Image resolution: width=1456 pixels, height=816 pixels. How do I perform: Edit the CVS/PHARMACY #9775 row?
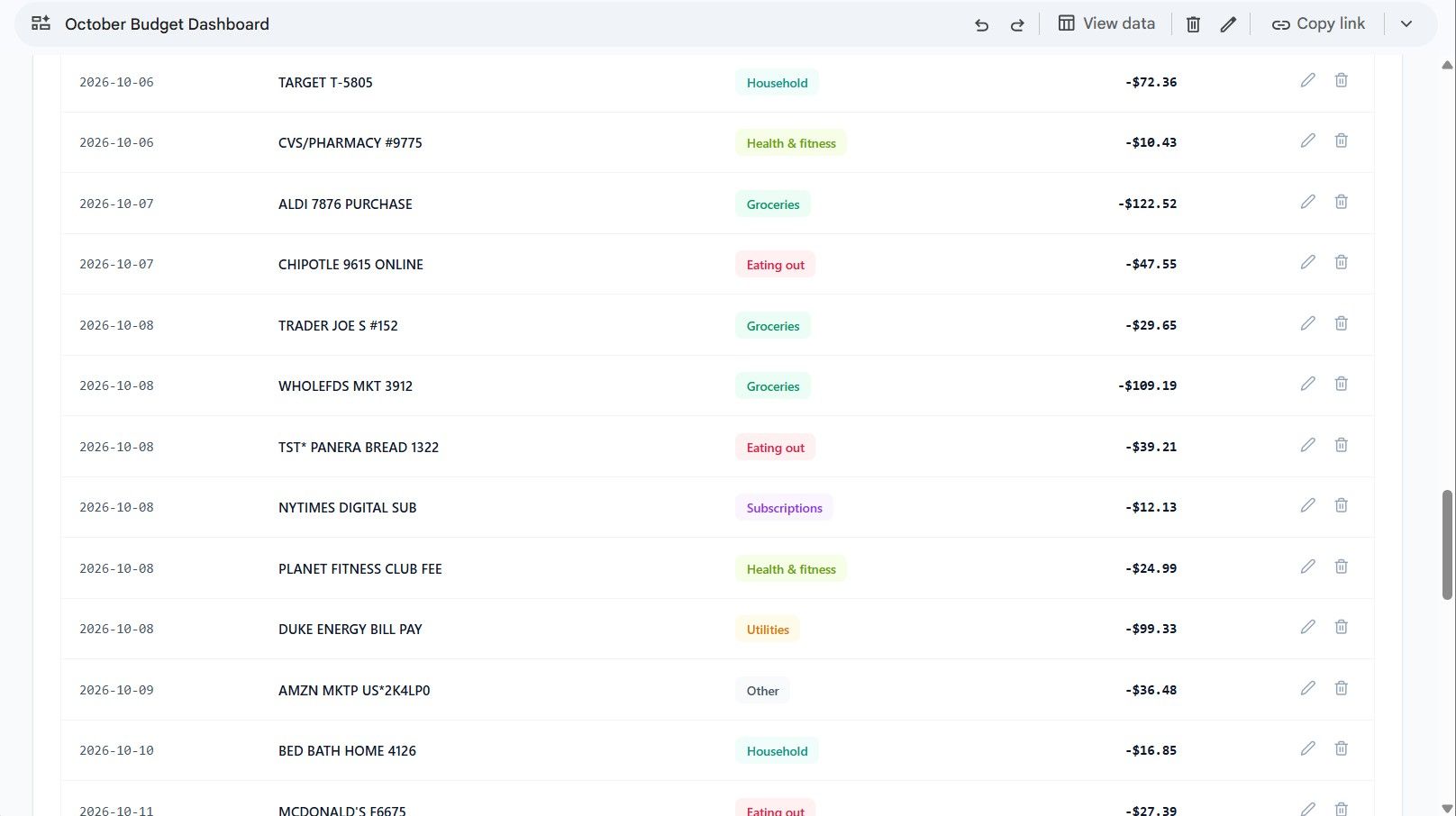point(1308,141)
